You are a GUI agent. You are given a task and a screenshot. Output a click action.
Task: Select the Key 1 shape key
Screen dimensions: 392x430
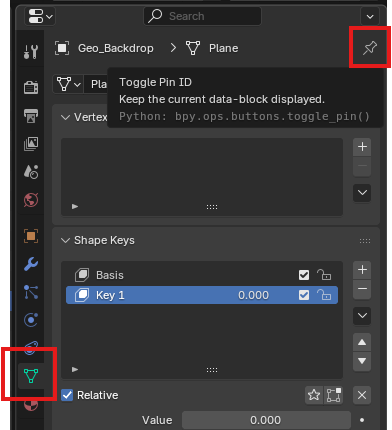tap(202, 295)
